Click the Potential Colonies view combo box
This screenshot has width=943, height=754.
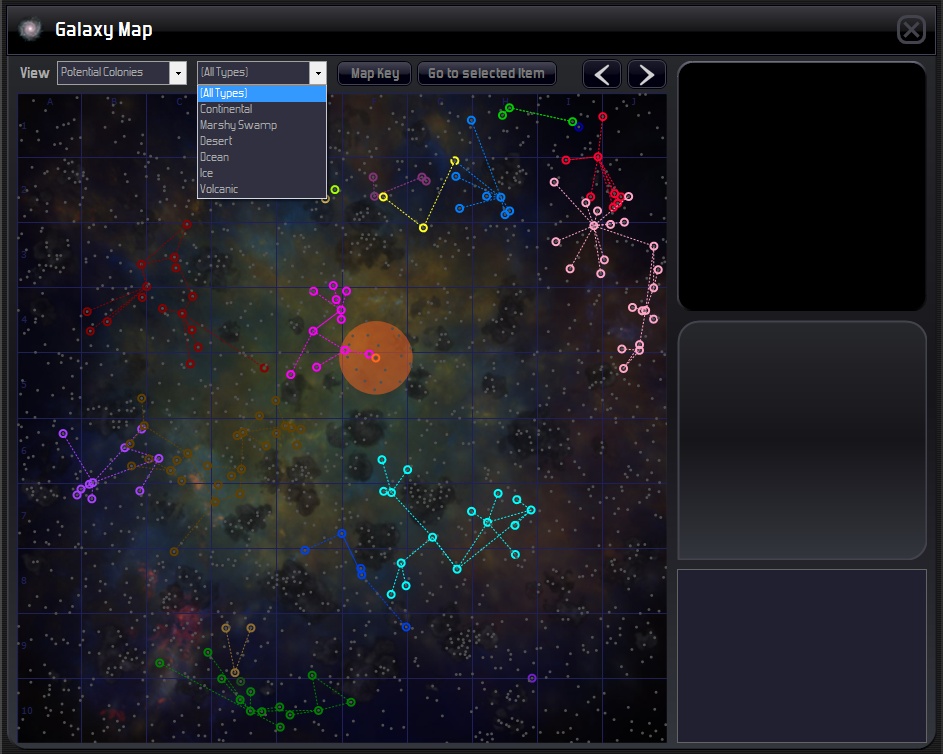121,73
